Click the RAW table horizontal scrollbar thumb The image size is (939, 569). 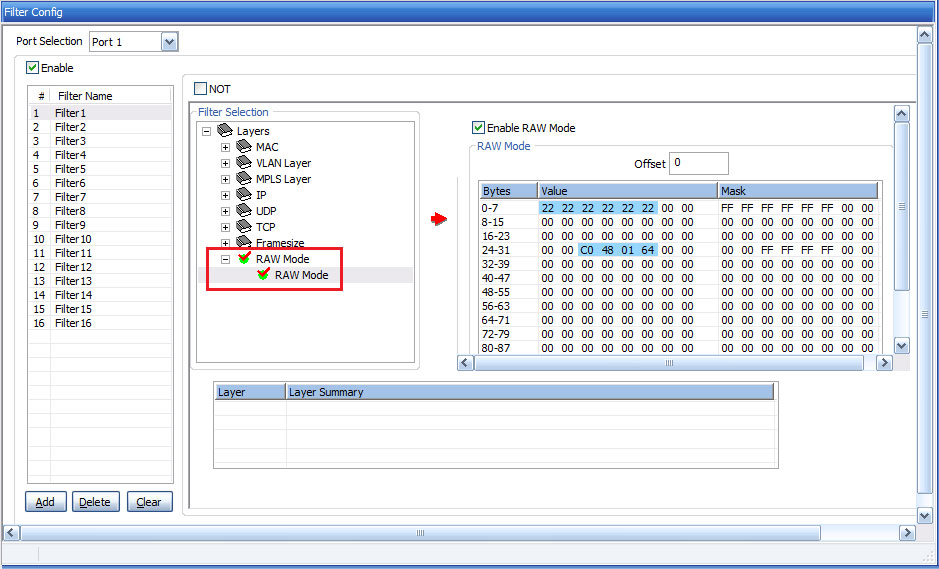coord(669,362)
